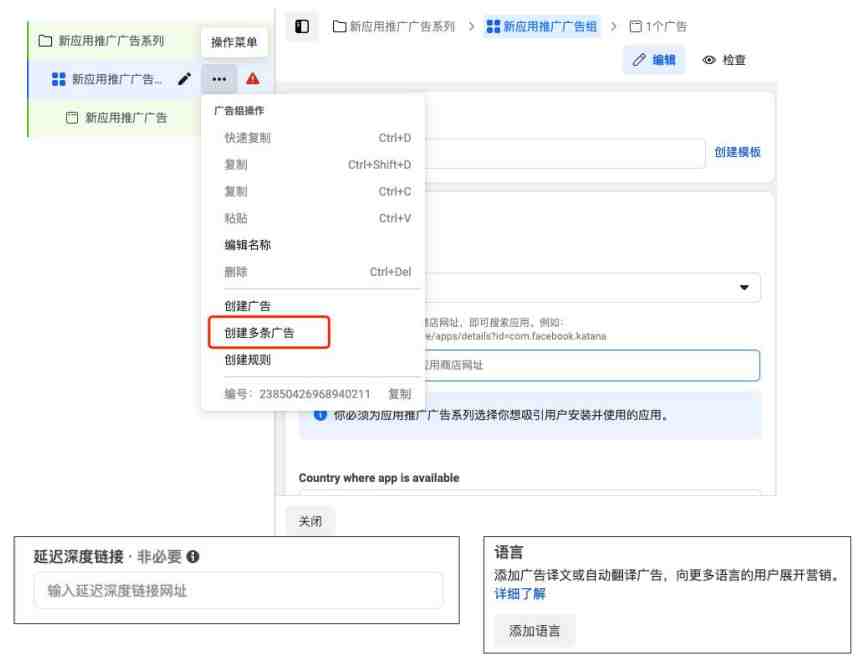The height and width of the screenshot is (656, 866).
Task: Click the 添加语言 button
Action: point(534,631)
